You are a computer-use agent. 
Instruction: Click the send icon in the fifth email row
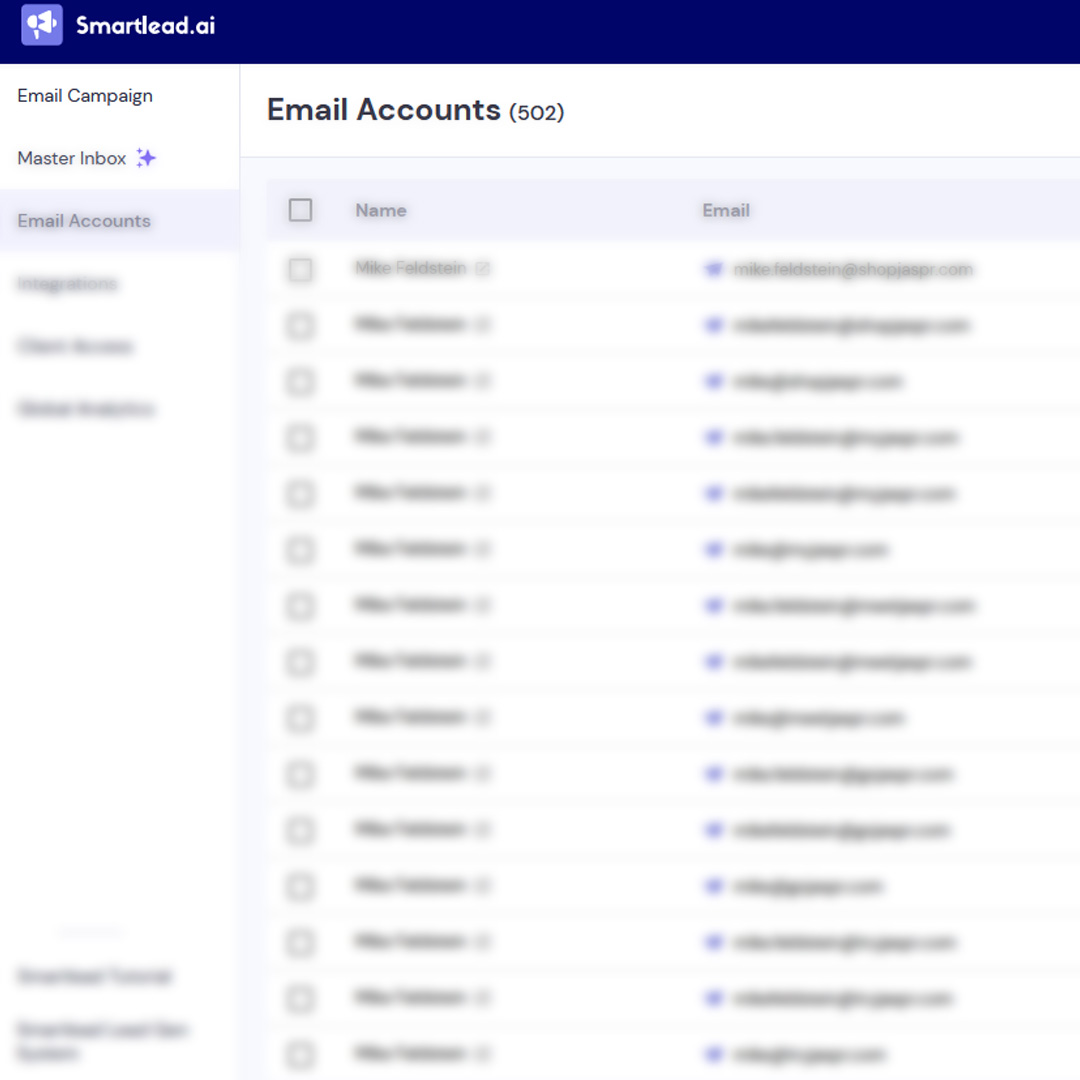[x=713, y=492]
